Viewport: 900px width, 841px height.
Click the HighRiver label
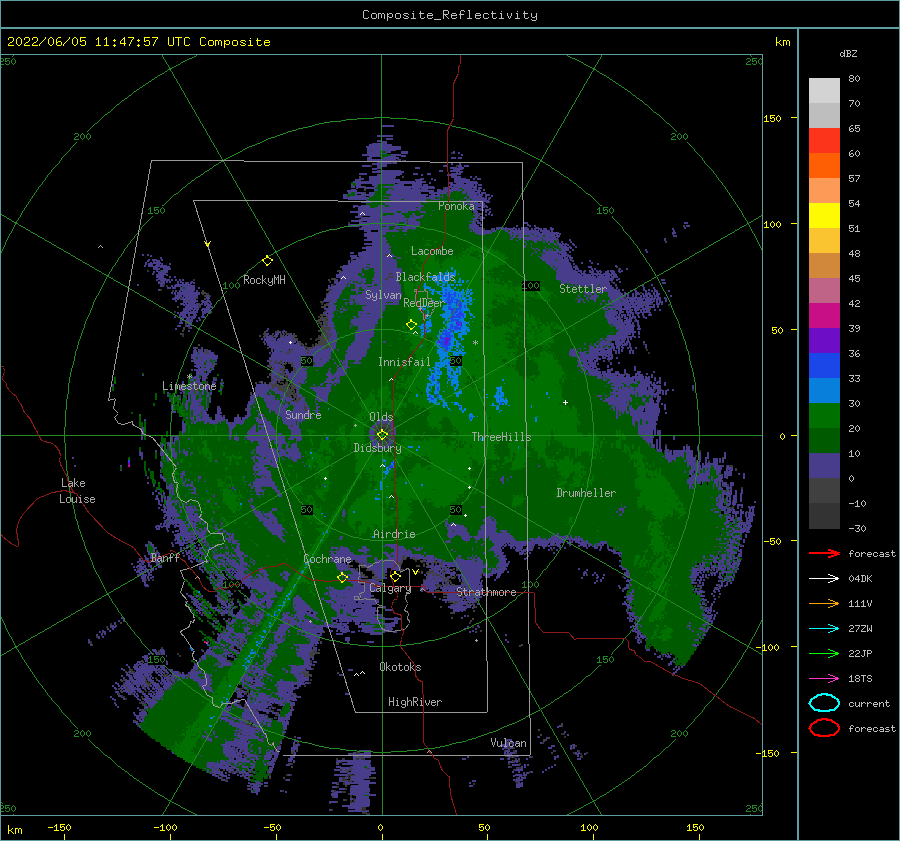415,702
